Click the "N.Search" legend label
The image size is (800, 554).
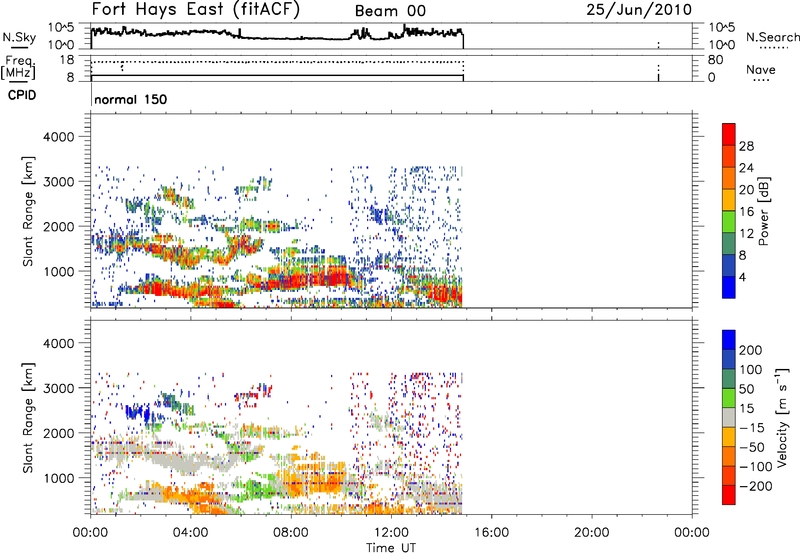click(772, 37)
